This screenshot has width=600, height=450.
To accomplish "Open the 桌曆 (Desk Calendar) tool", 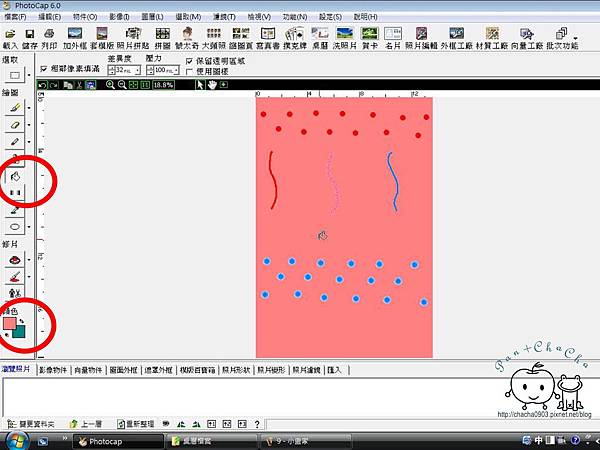I will [320, 39].
